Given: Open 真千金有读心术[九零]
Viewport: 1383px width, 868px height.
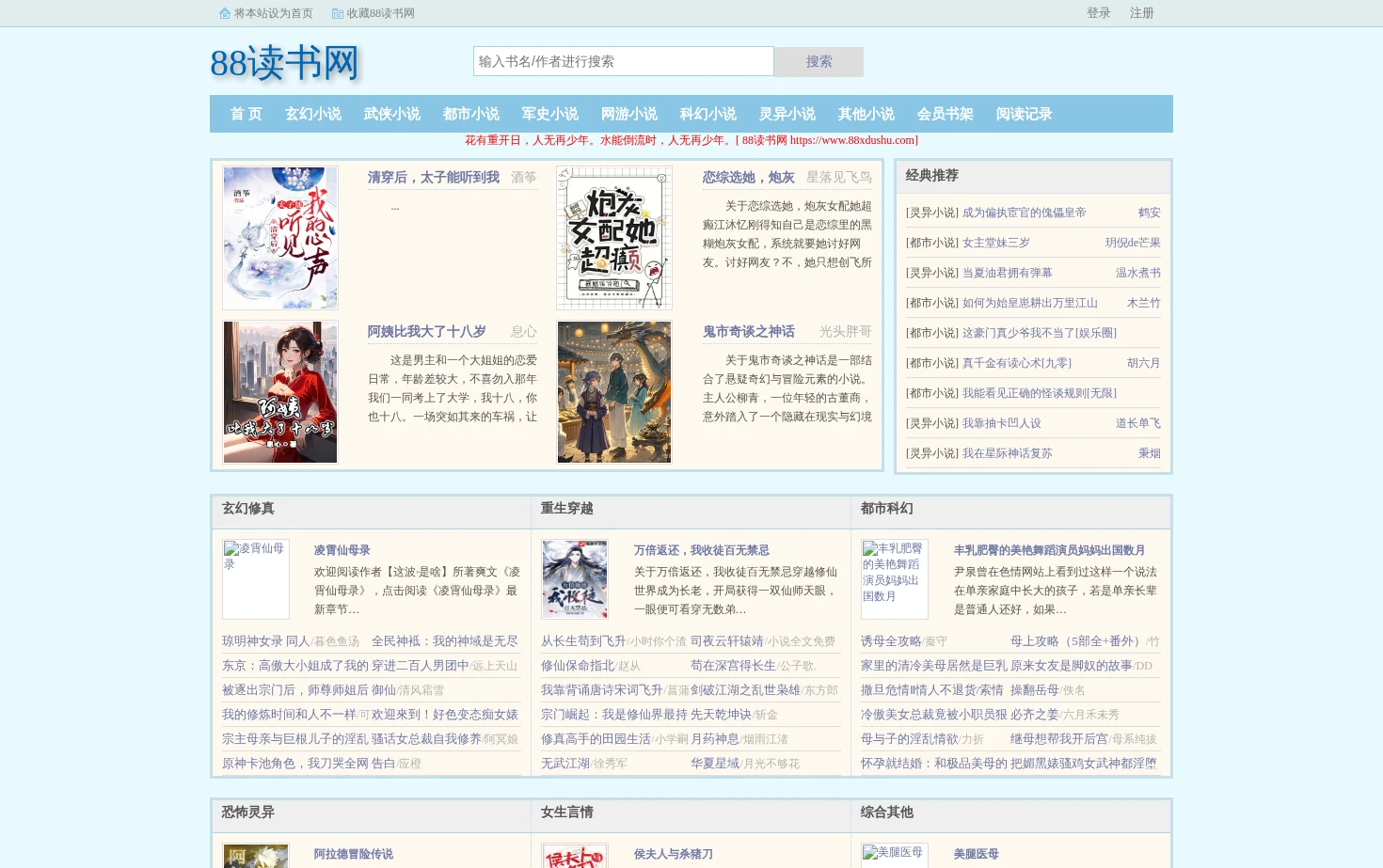Looking at the screenshot, I should 1017,363.
